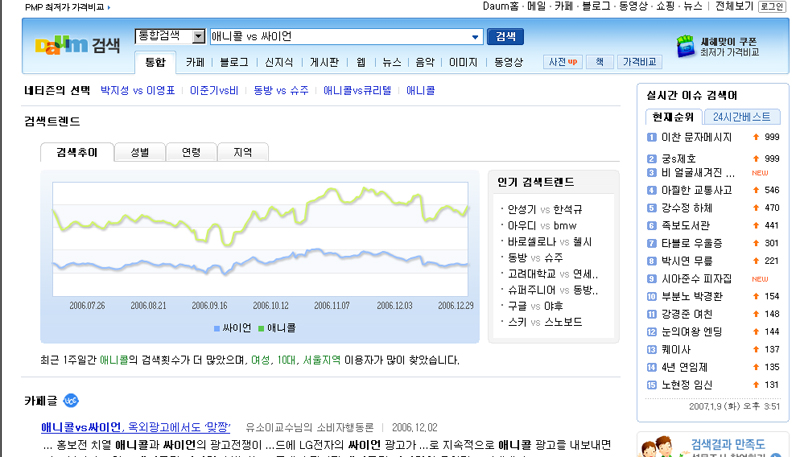Open 애니콜vs싸이언, 옥외광고에서도 '맞짱' article
Image resolution: width=800 pixels, height=457 pixels.
pyautogui.click(x=135, y=427)
